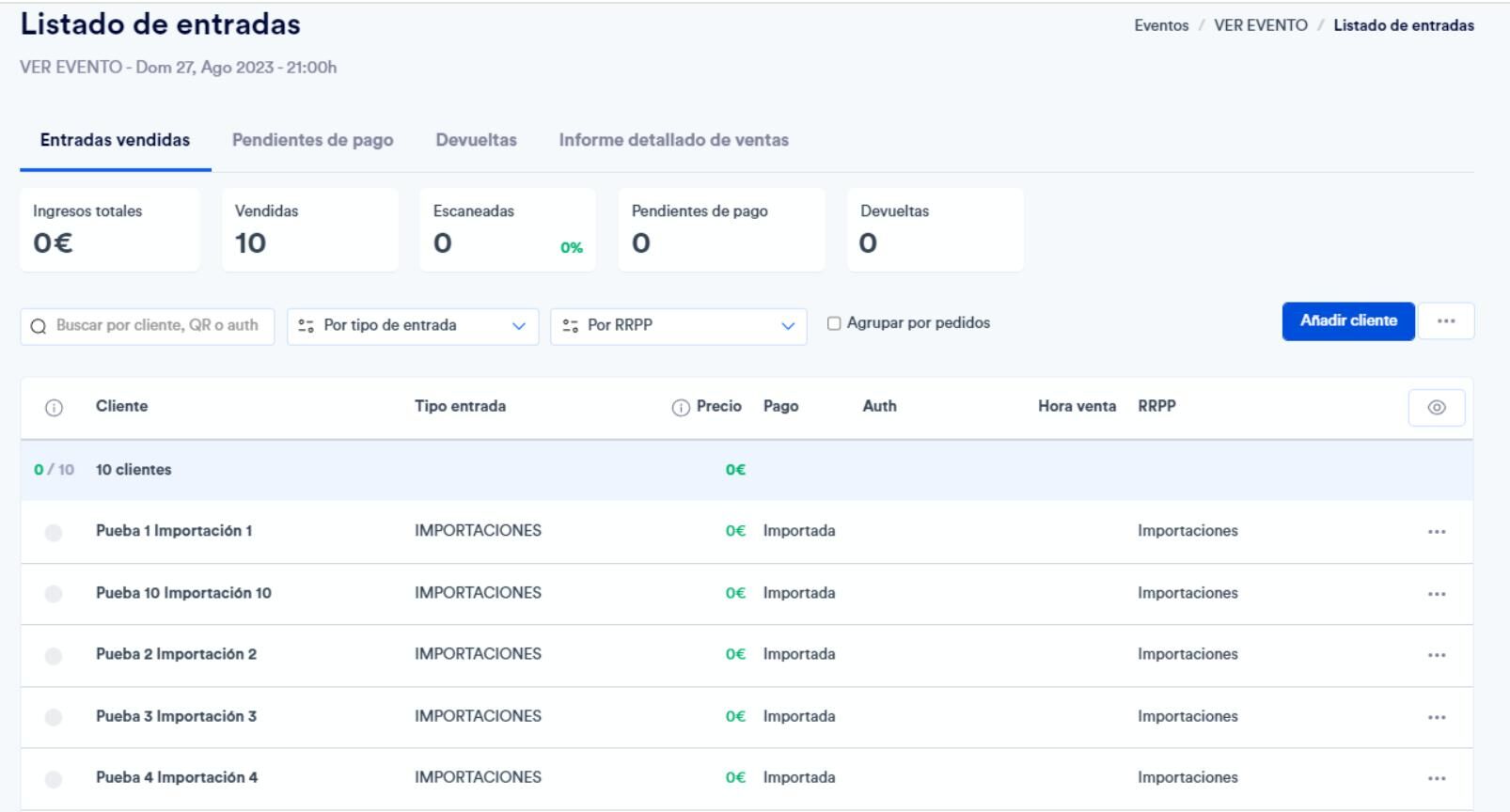Screen dimensions: 1510x812
Task: Open the Devueltas tab
Action: (x=477, y=140)
